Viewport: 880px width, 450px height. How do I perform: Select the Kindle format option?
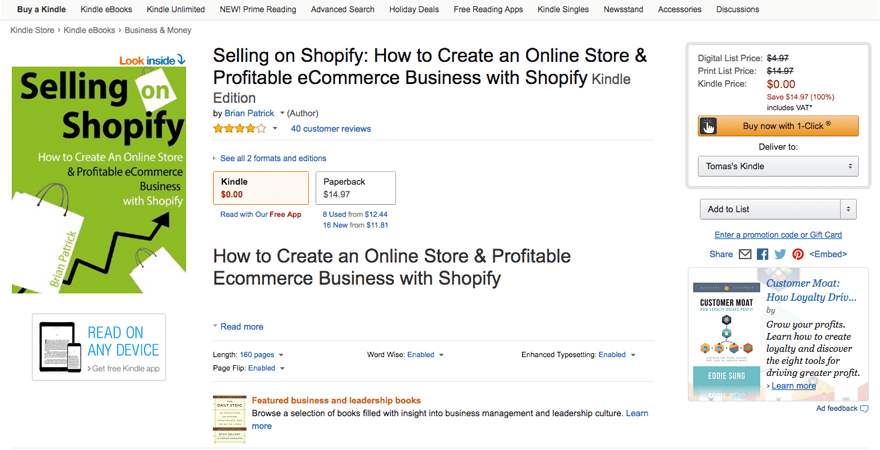point(260,187)
